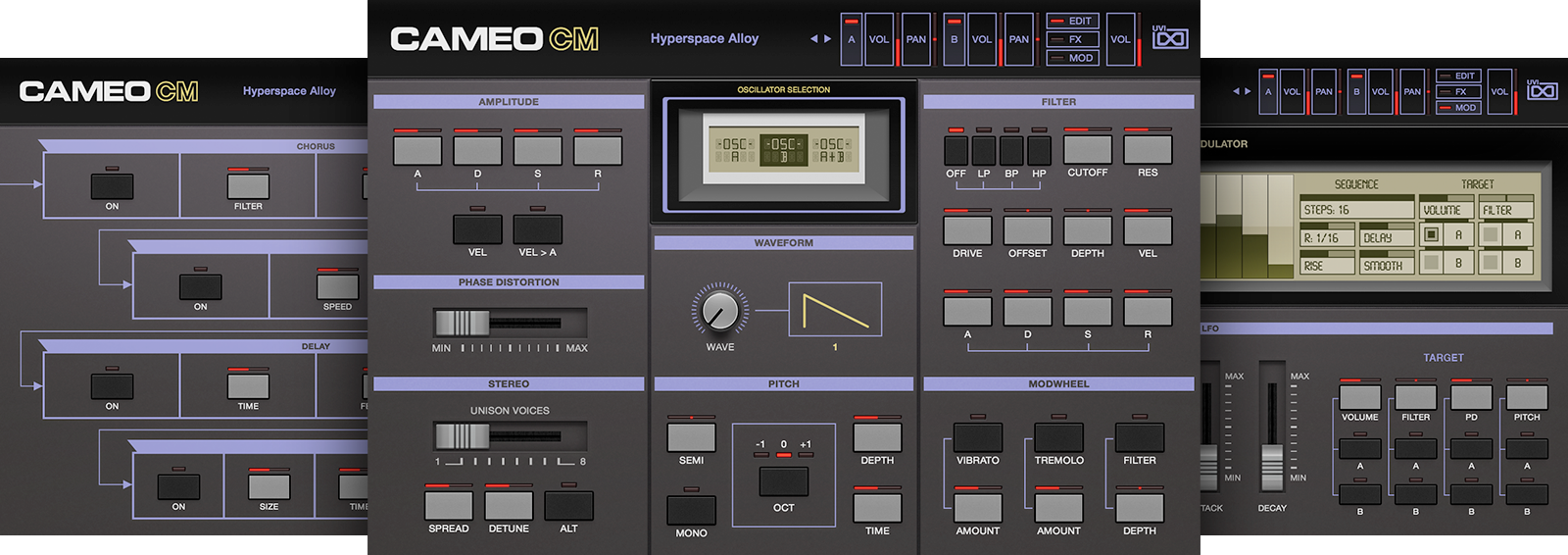Click the stereo DETUNE button
The height and width of the screenshot is (555, 1568).
[509, 506]
